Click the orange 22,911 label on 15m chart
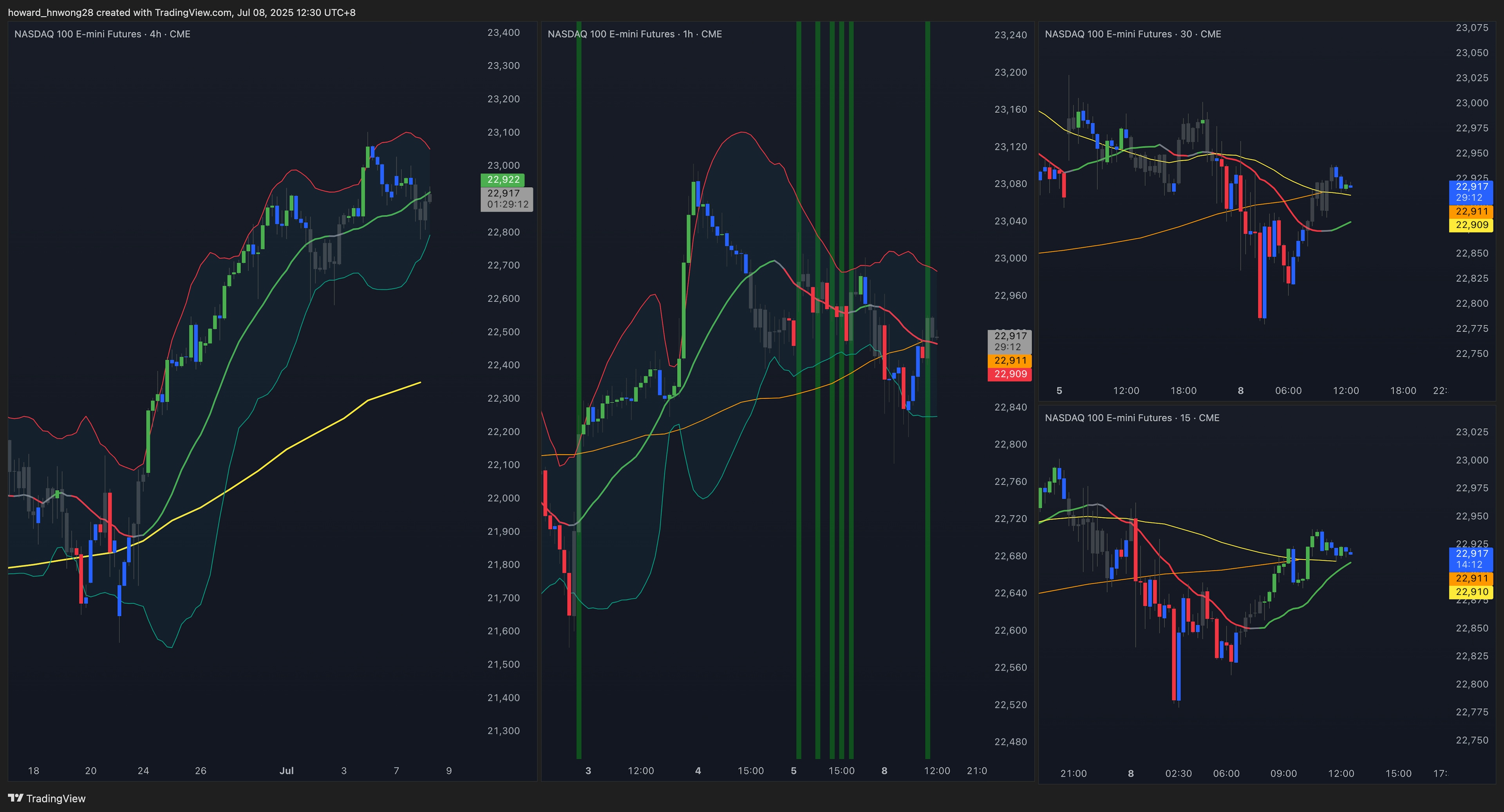This screenshot has width=1504, height=812. point(1471,579)
